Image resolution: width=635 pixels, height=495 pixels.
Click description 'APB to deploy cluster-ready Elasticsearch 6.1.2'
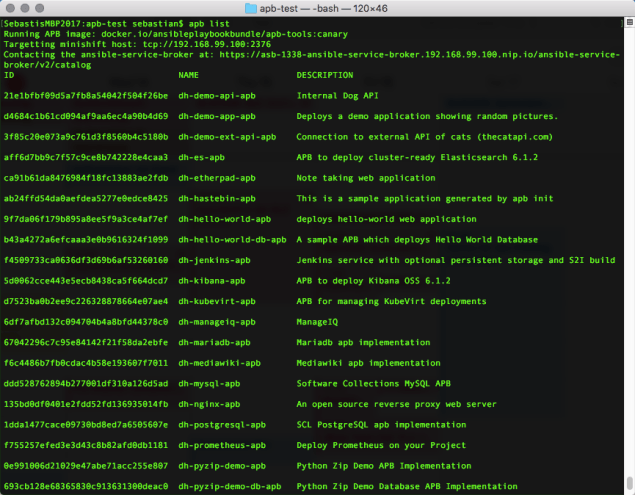tap(417, 157)
